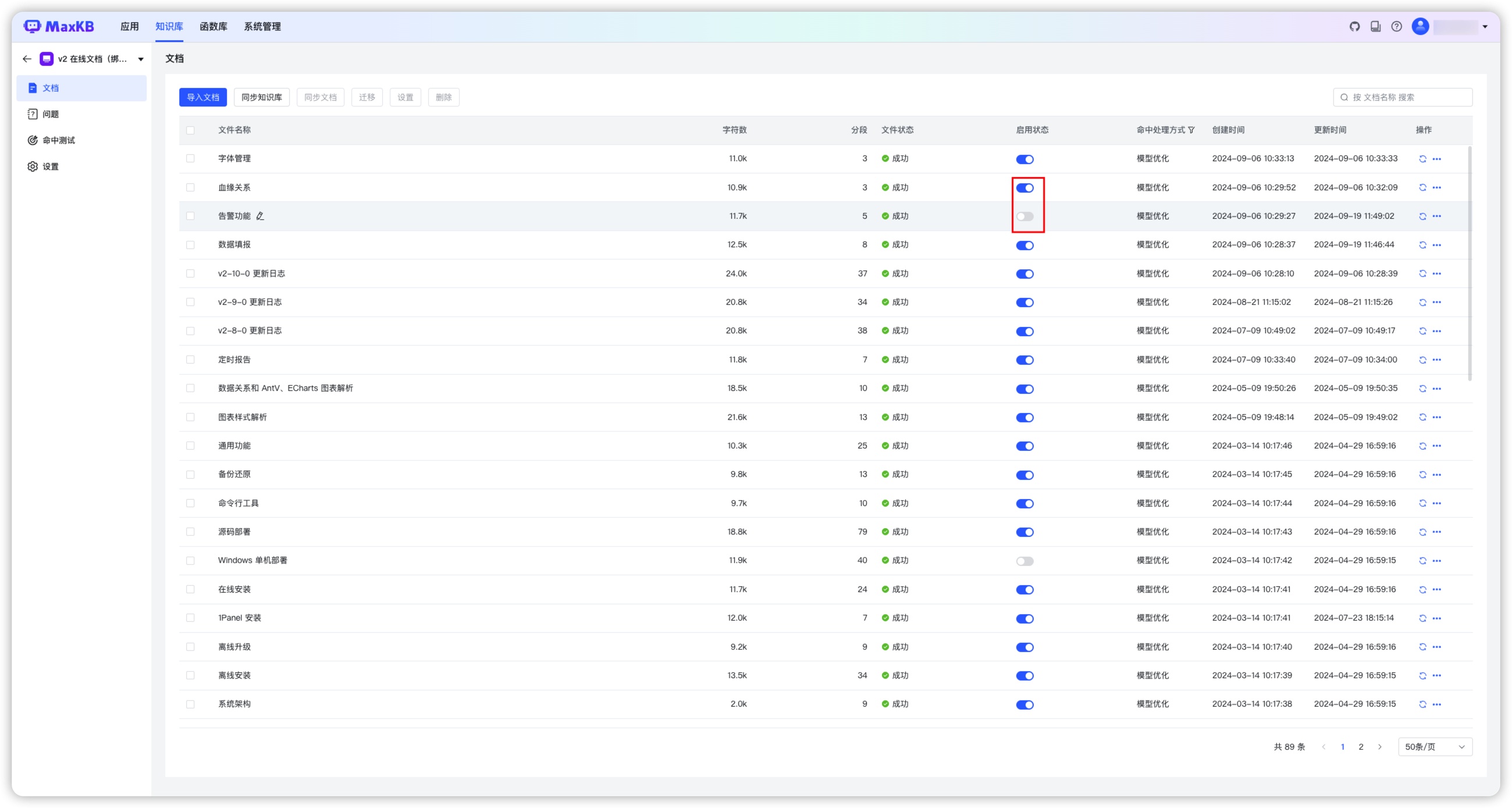1512x808 pixels.
Task: Click the 同步知识库 button
Action: 261,97
